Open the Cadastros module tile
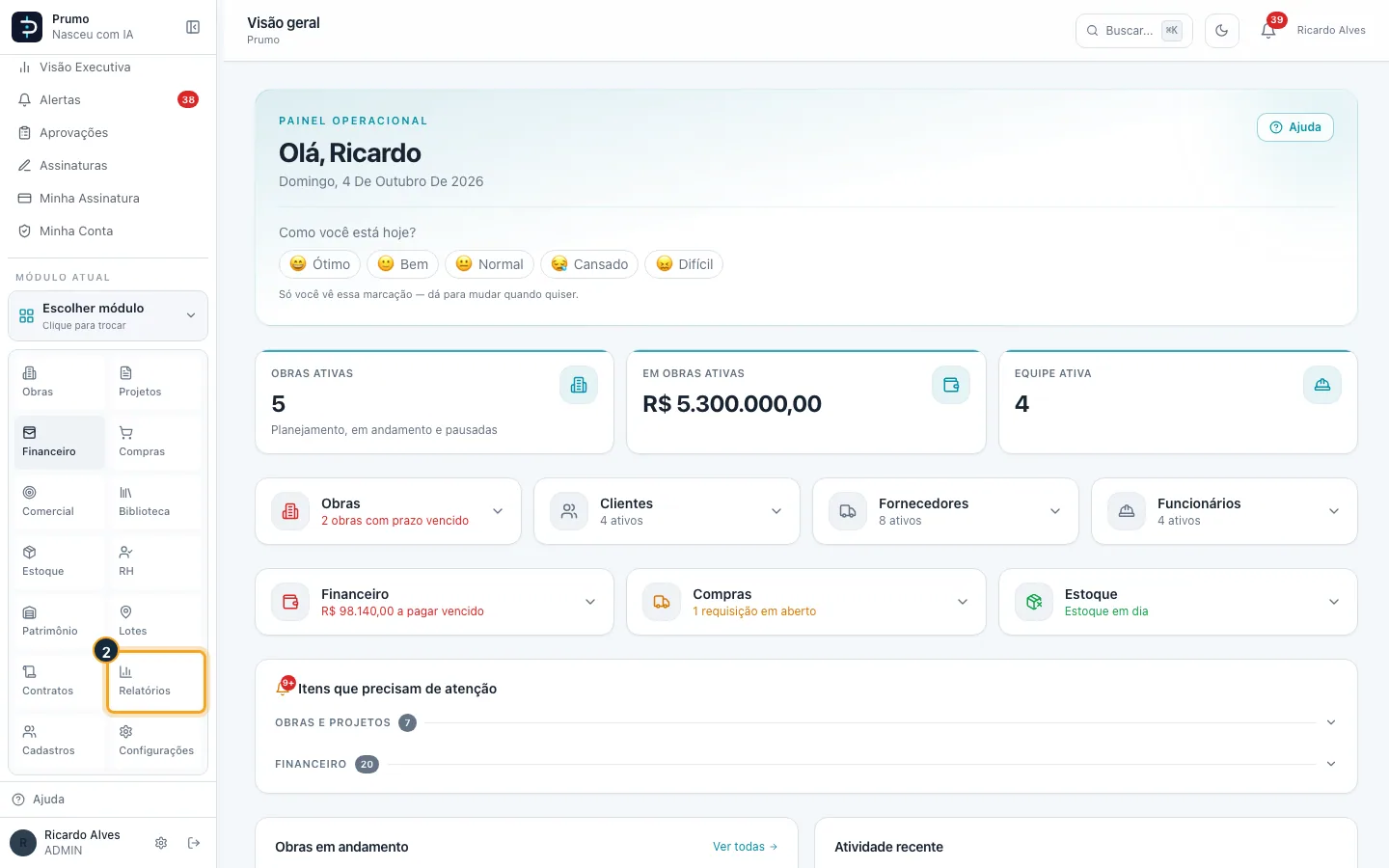 (x=58, y=741)
